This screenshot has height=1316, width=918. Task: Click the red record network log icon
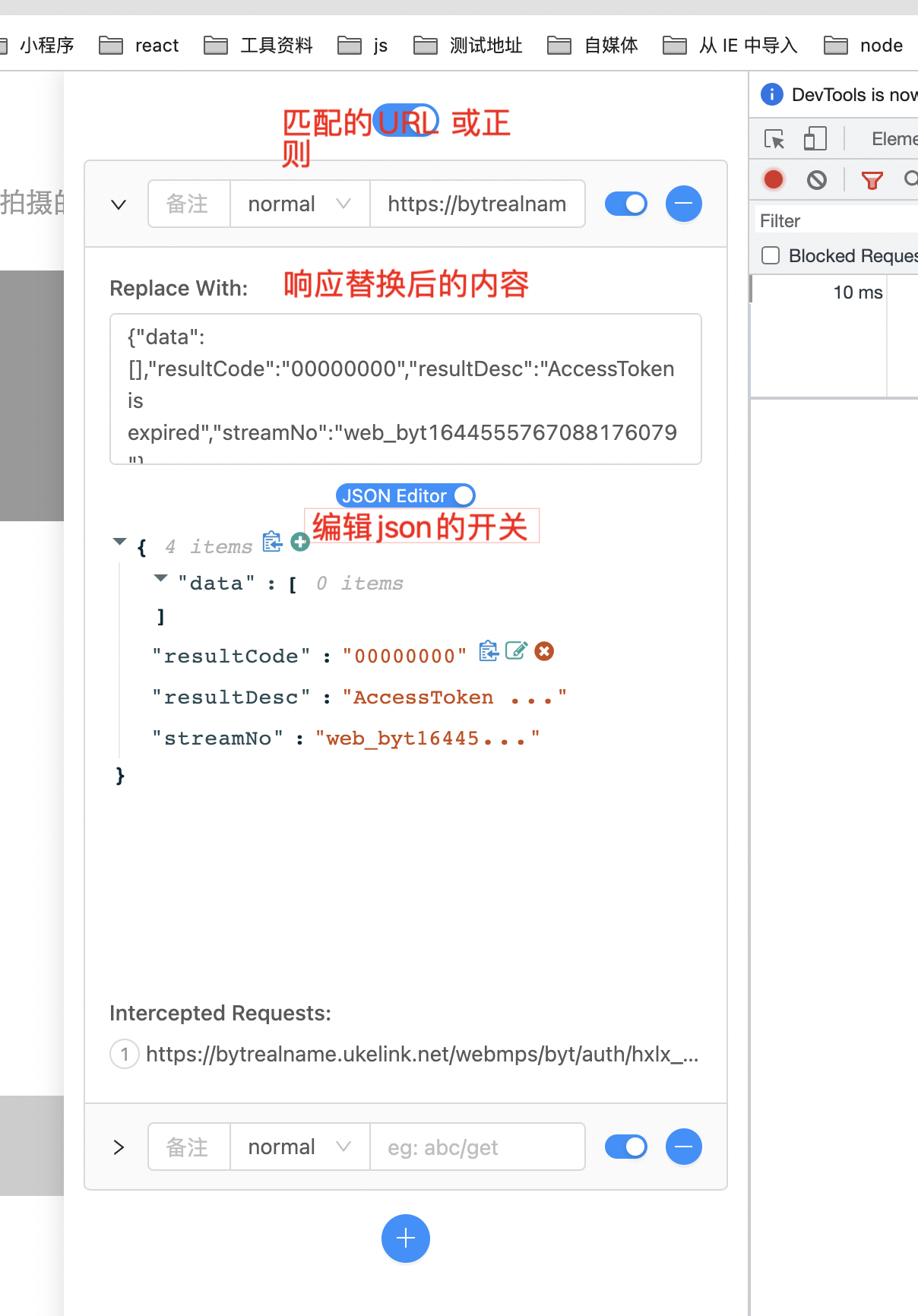point(774,179)
